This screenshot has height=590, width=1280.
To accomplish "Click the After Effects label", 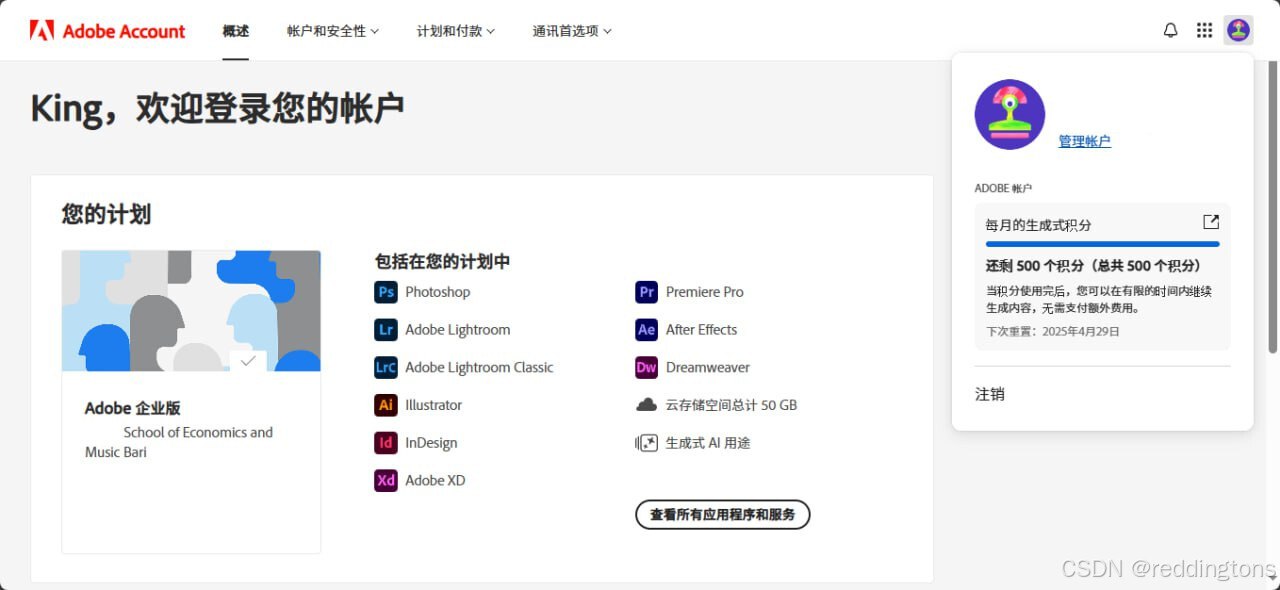I will [x=701, y=330].
